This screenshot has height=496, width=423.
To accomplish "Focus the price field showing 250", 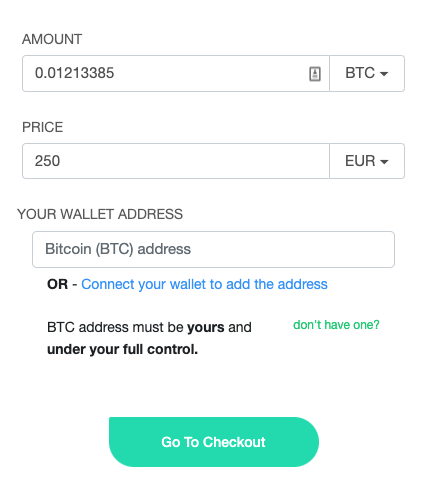I will point(176,161).
